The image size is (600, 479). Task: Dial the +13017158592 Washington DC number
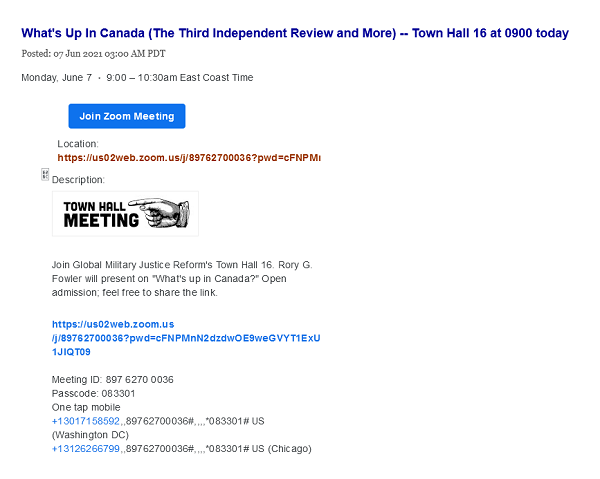(86, 422)
